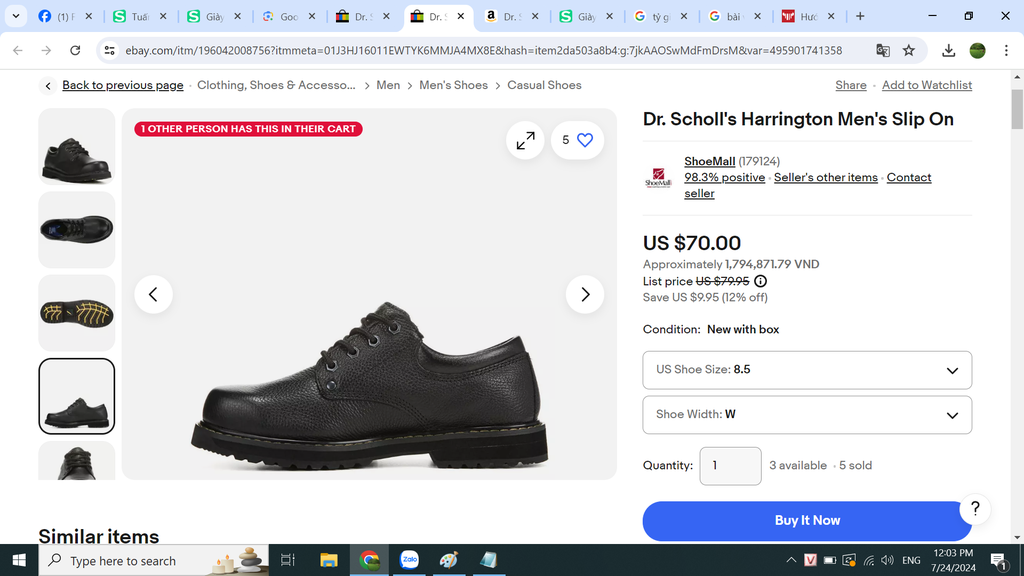Select fourth thumbnail, side profile view
The height and width of the screenshot is (576, 1024).
[x=76, y=396]
